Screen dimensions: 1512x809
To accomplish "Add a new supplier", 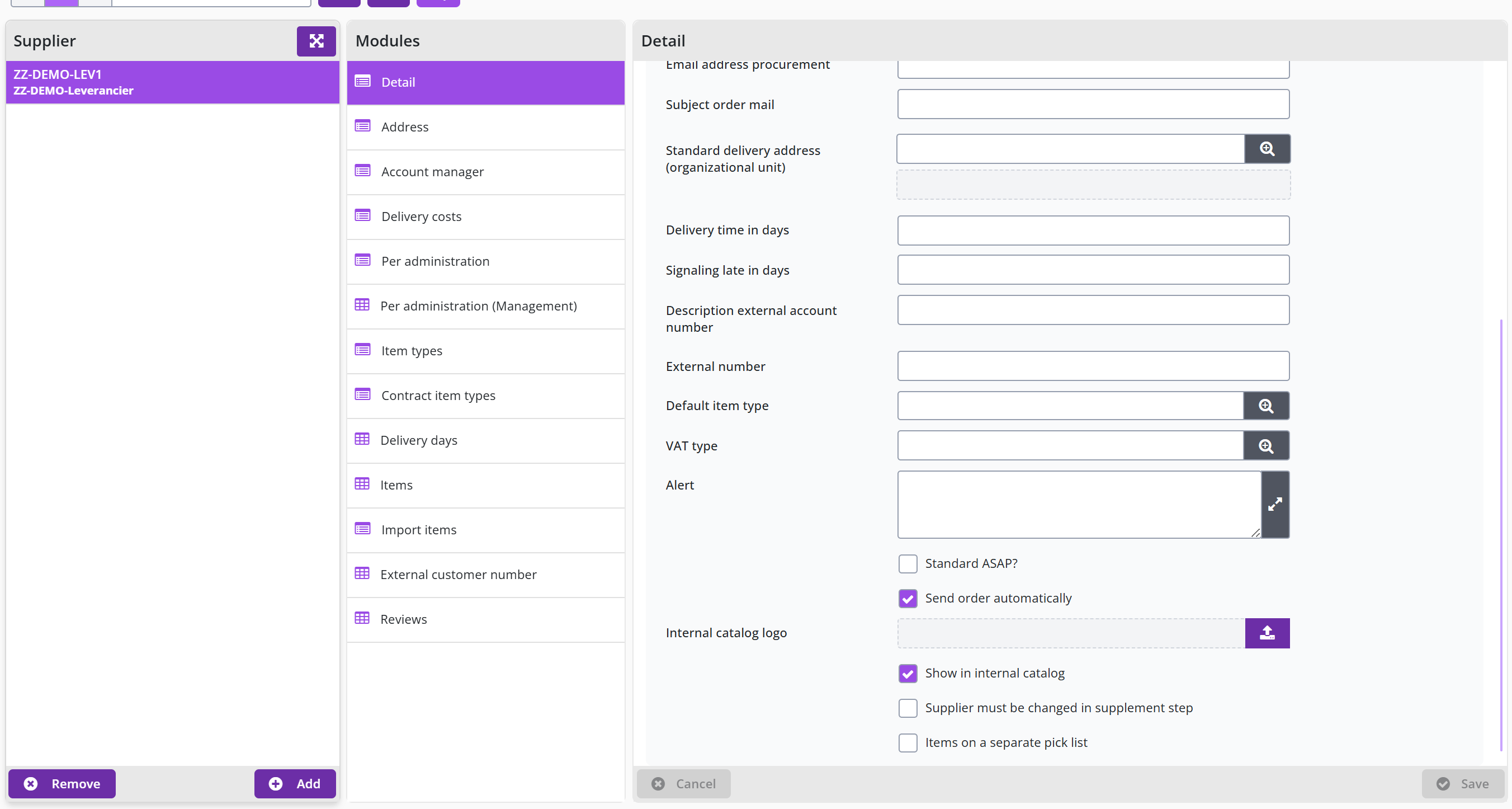I will pos(295,784).
